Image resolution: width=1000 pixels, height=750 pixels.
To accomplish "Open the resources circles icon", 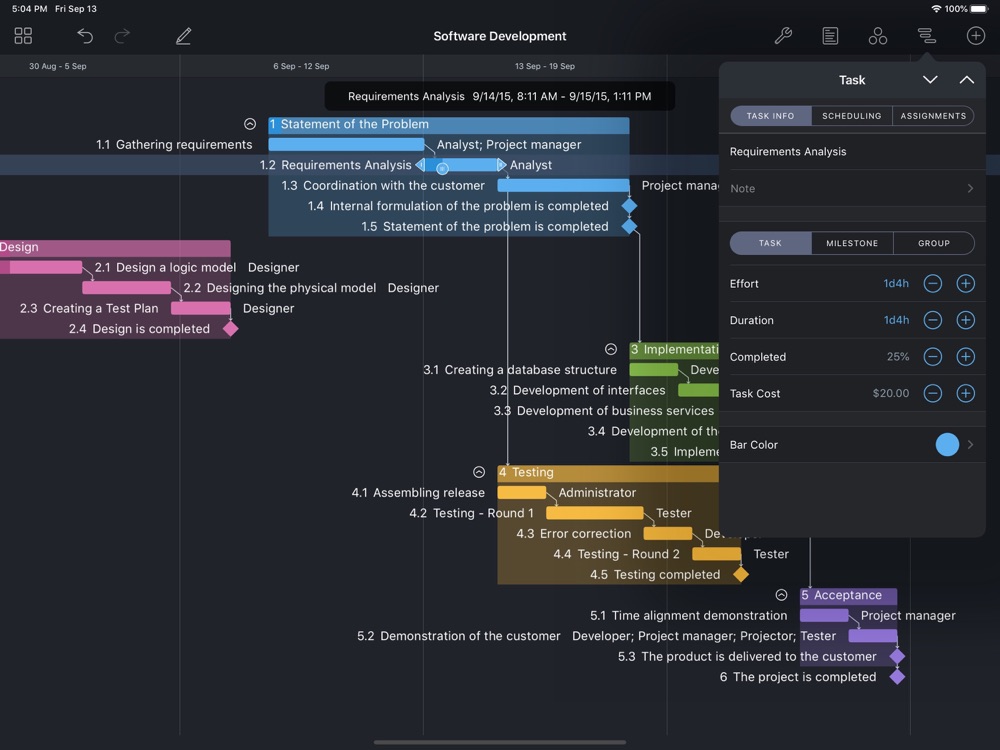I will coord(877,36).
